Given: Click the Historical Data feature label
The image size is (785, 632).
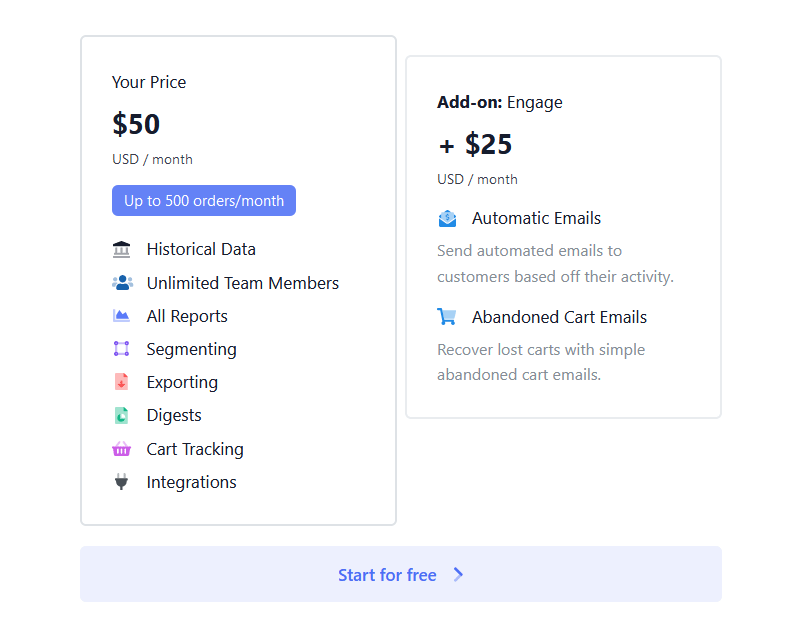Looking at the screenshot, I should (x=201, y=250).
